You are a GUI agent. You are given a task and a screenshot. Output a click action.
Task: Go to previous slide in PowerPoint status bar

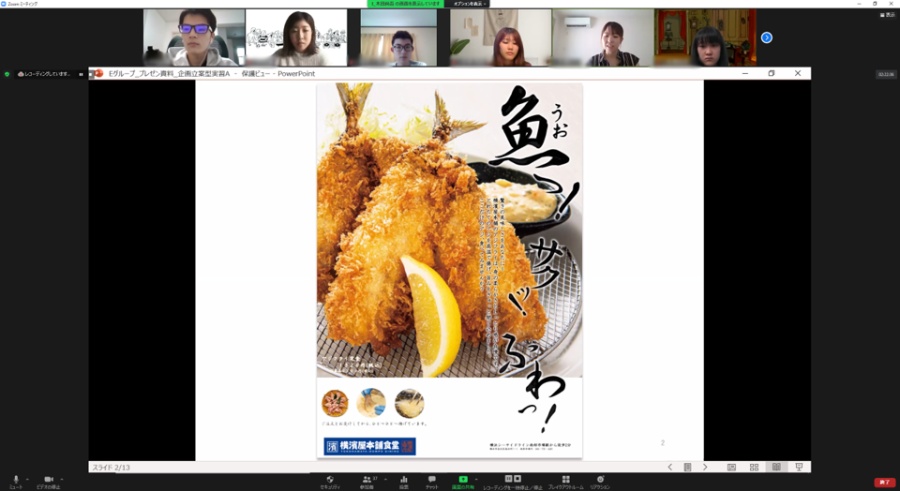[670, 467]
